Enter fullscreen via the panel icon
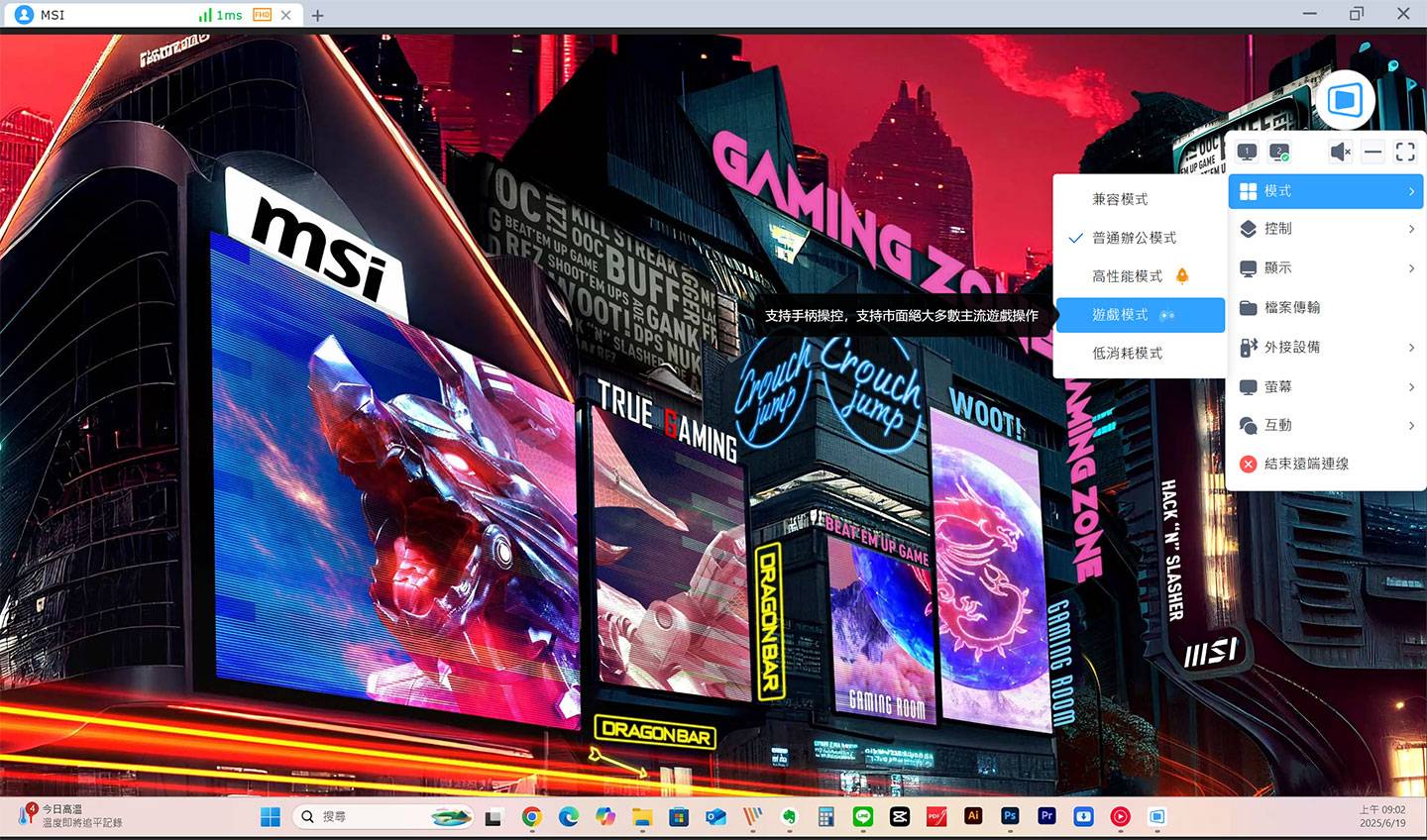This screenshot has height=840, width=1427. (1405, 152)
